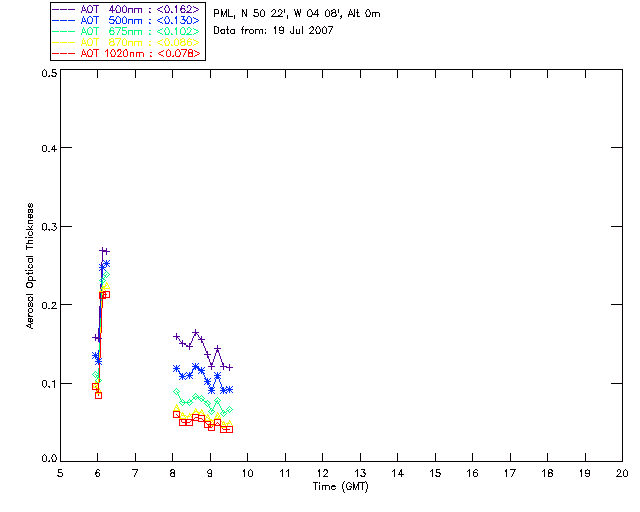Click the x-axis tick label 10
This screenshot has height=512, width=640.
(247, 473)
